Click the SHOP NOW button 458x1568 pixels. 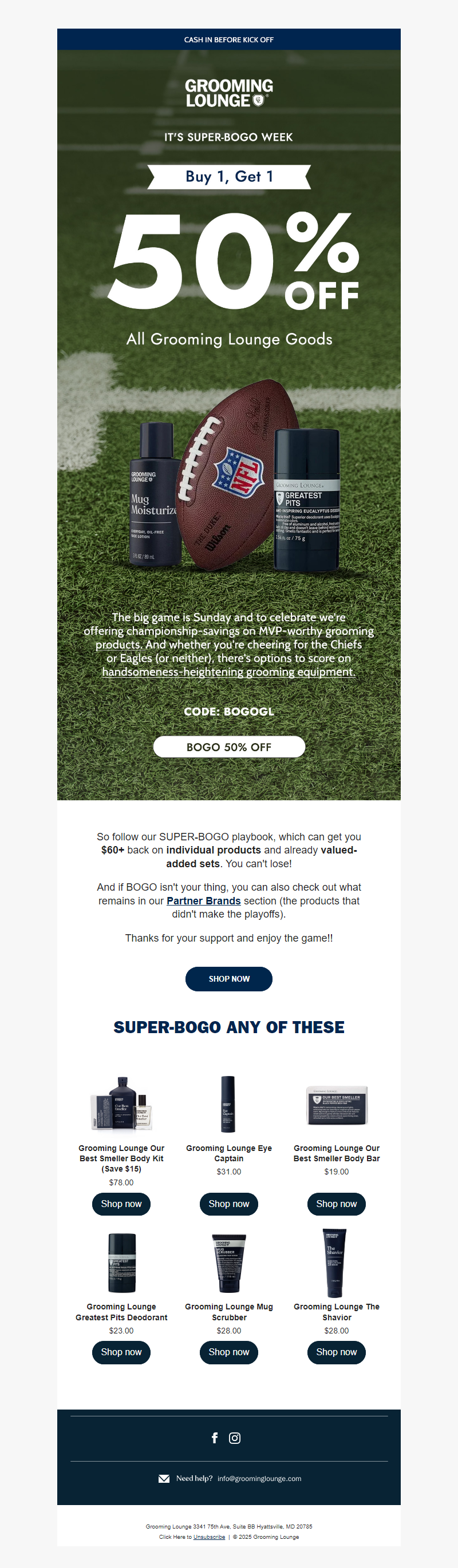[229, 979]
